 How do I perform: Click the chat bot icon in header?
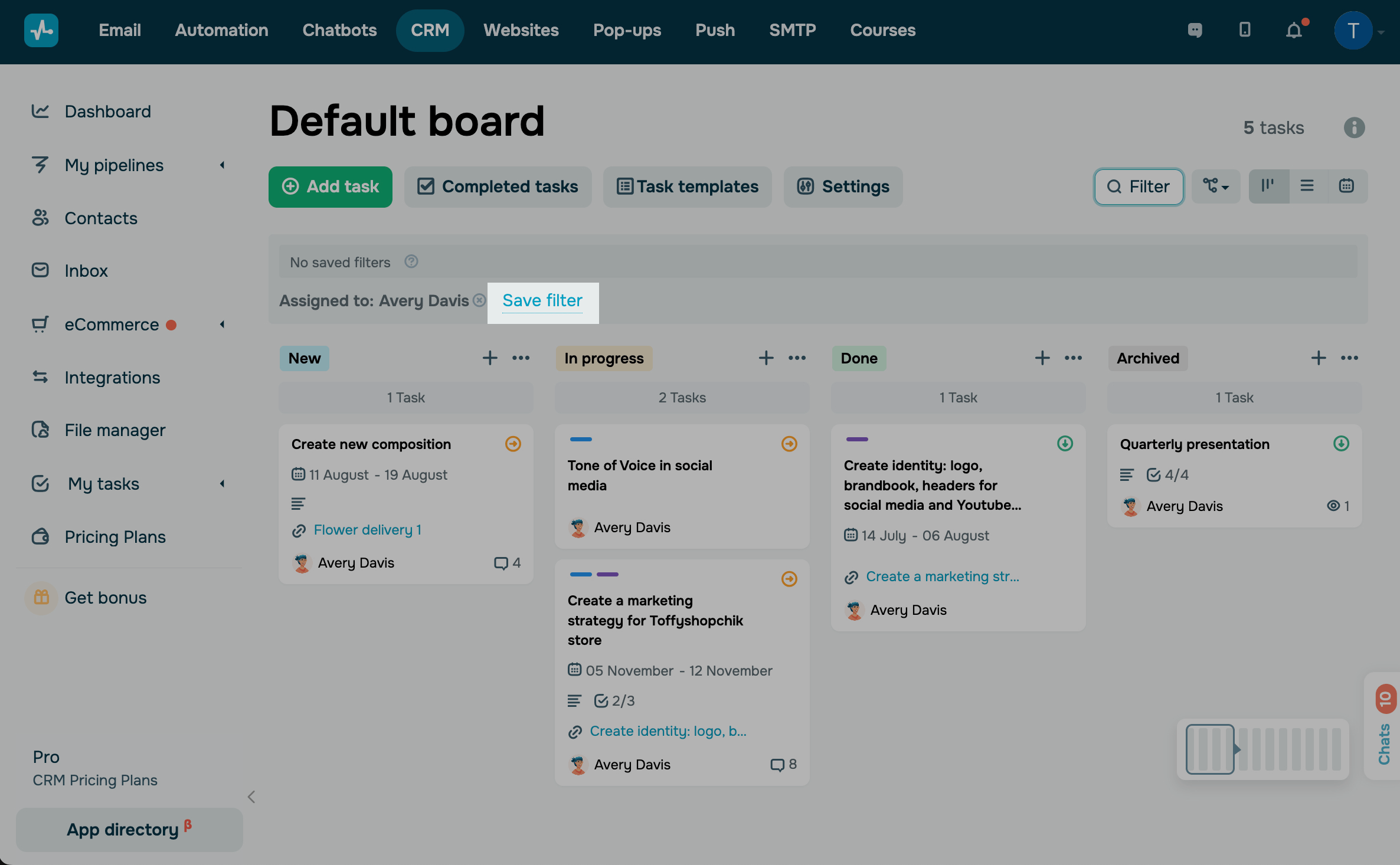[x=1195, y=30]
